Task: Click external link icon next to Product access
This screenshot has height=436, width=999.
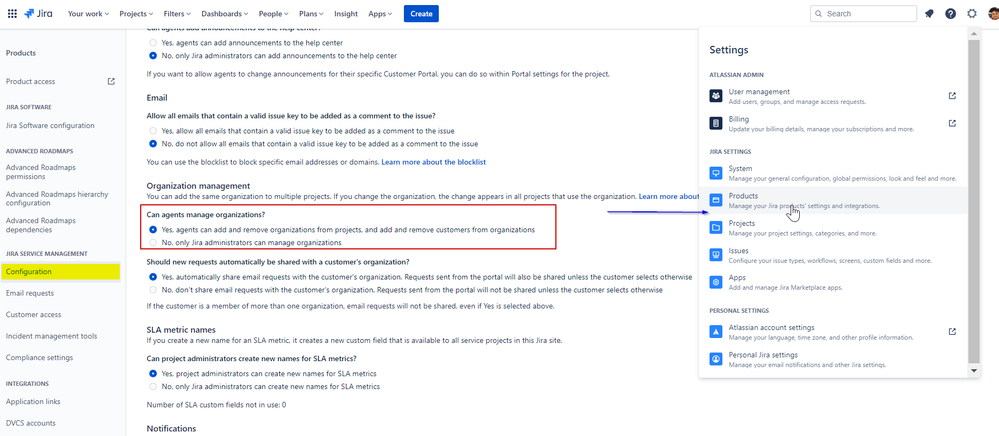Action: point(111,81)
